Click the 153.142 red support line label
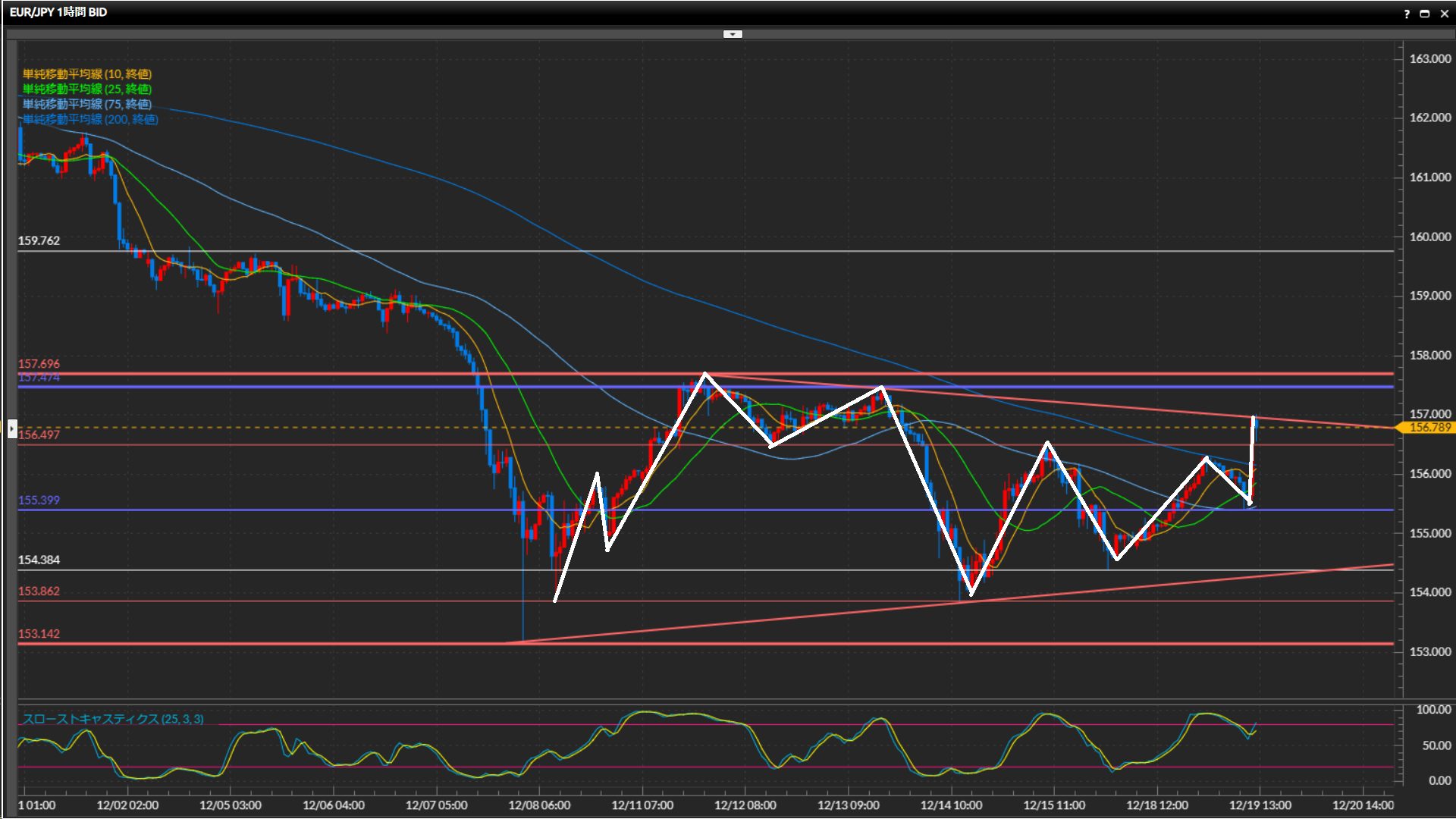The width and height of the screenshot is (1456, 819). click(39, 634)
